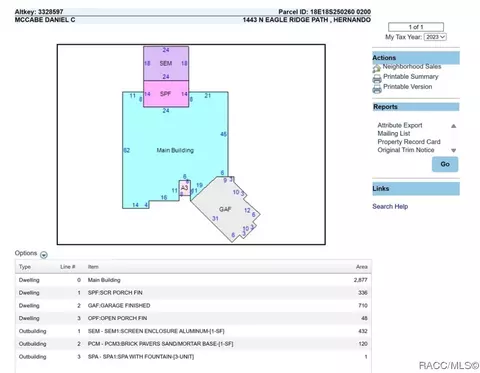Viewport: 480px width, 373px height.
Task: Click the A3 sketch area
Action: click(184, 188)
